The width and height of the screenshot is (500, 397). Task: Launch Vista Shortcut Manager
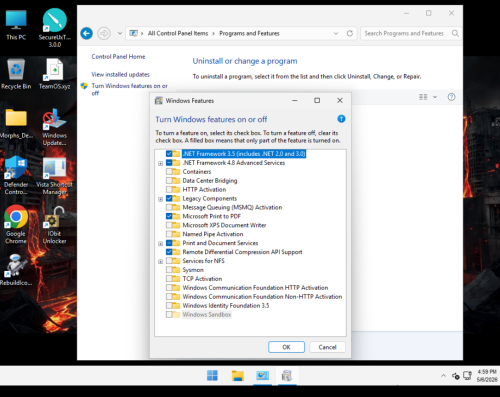pyautogui.click(x=55, y=176)
